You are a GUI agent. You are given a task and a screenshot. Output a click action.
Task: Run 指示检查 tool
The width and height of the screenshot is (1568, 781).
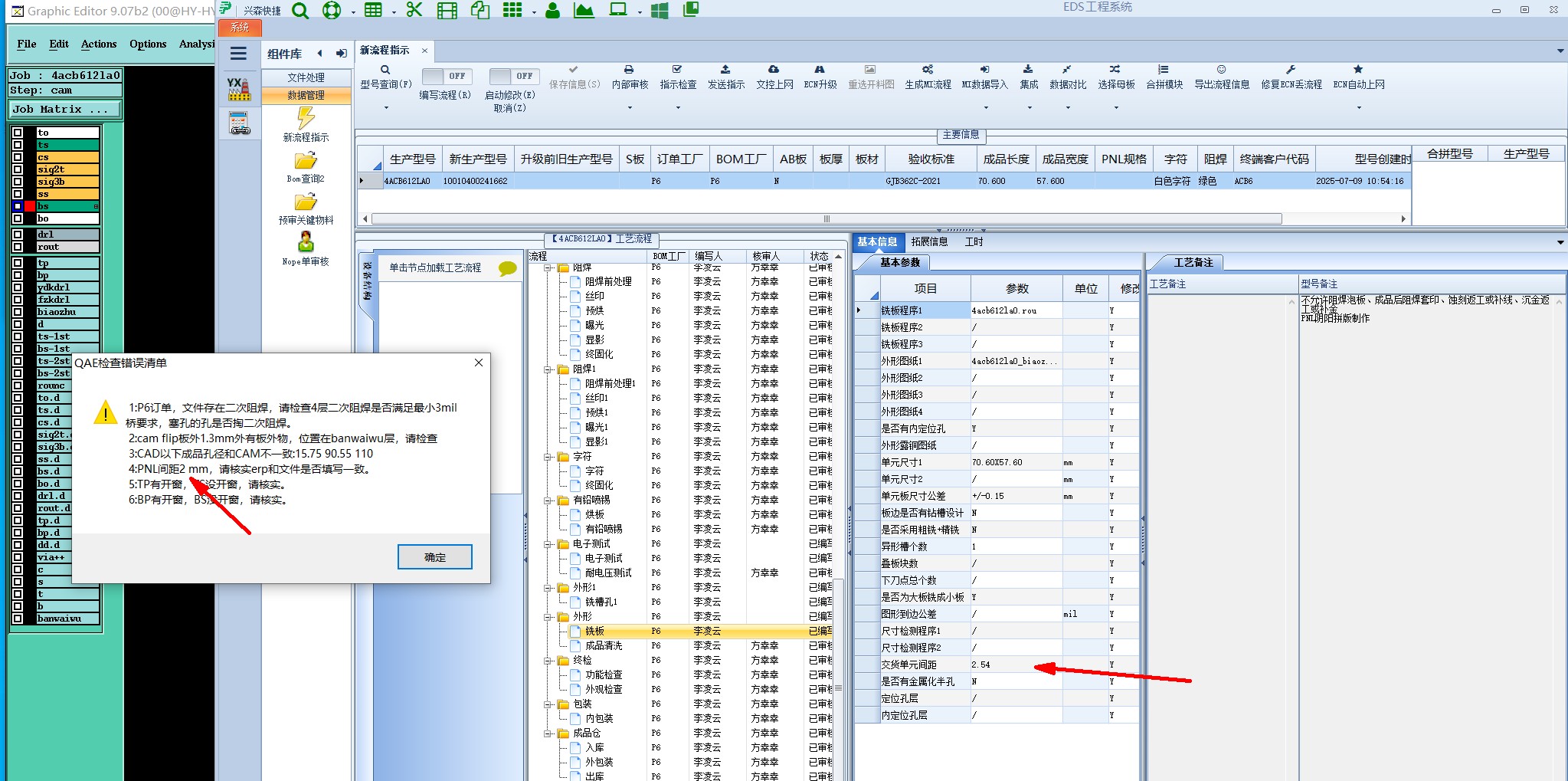[678, 77]
